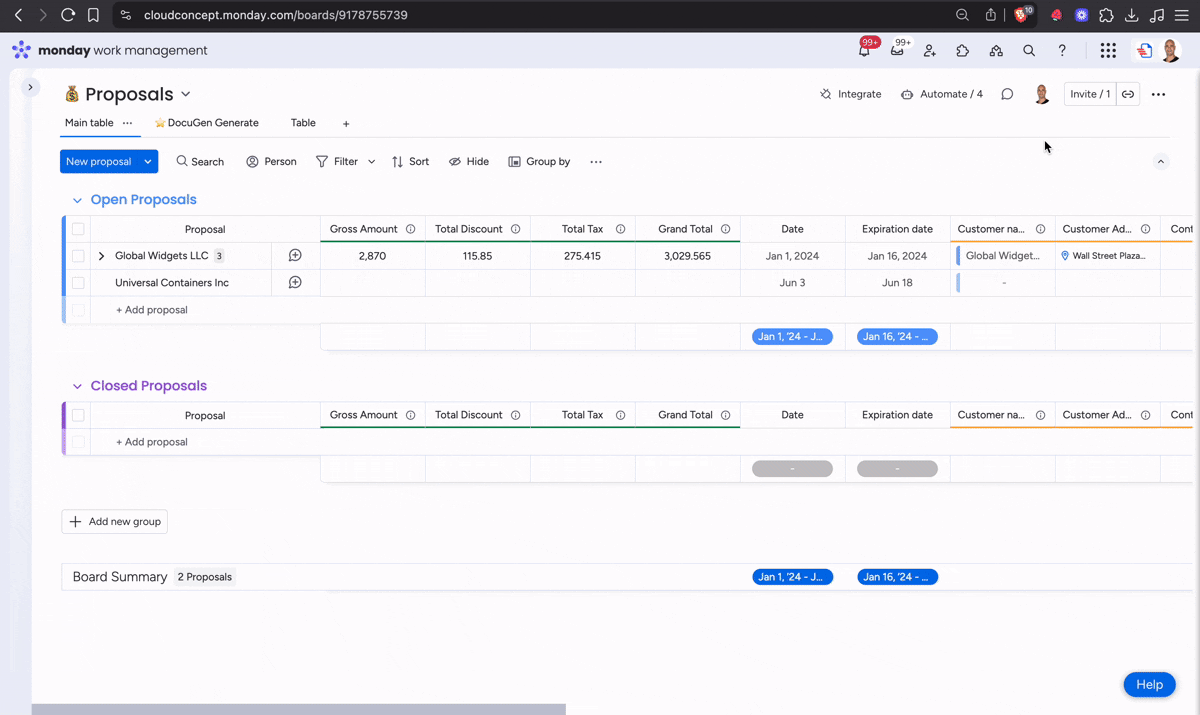Screen dimensions: 1200x715
Task: Open the help question mark icon
Action: click(1062, 50)
